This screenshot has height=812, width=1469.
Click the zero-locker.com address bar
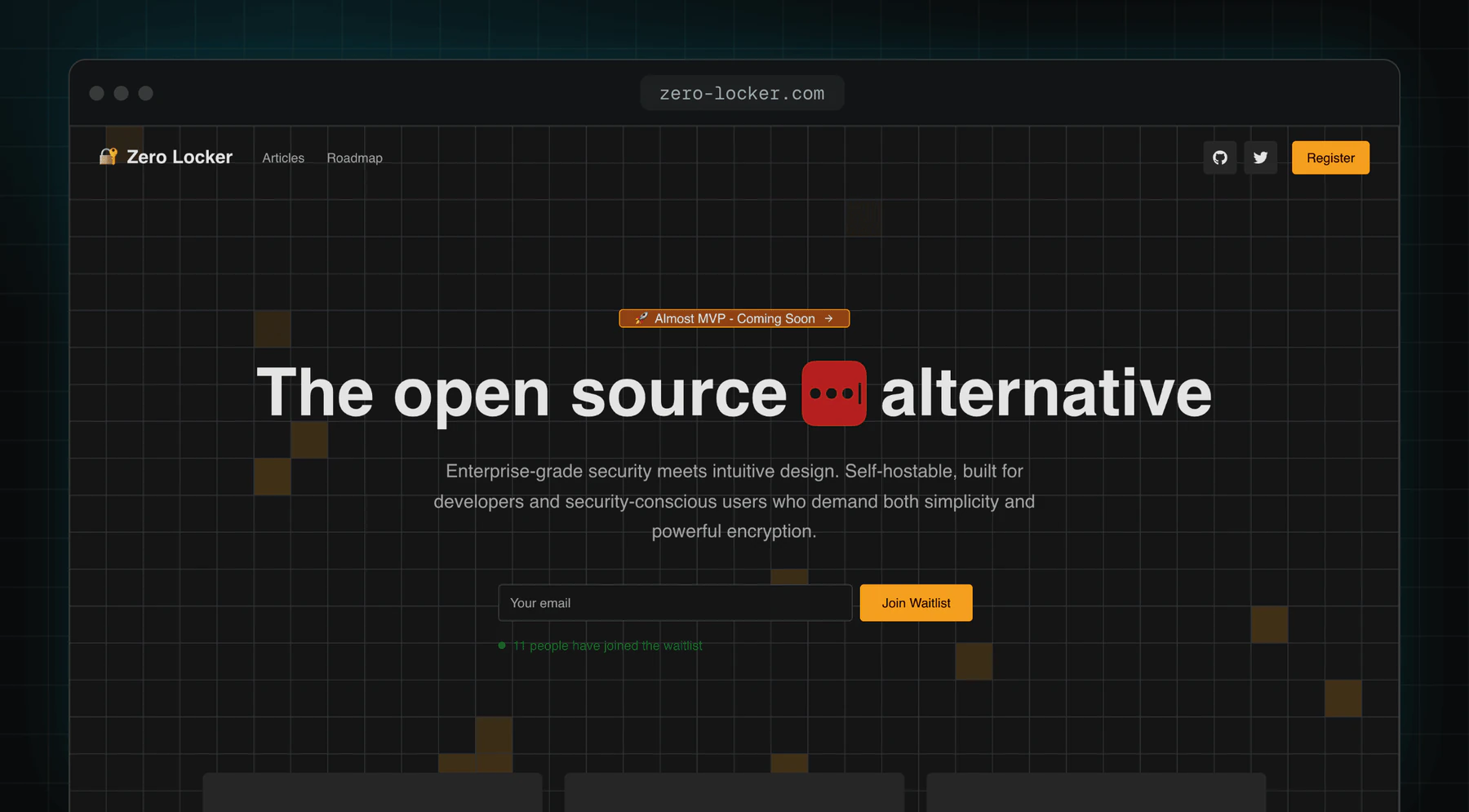pos(742,93)
